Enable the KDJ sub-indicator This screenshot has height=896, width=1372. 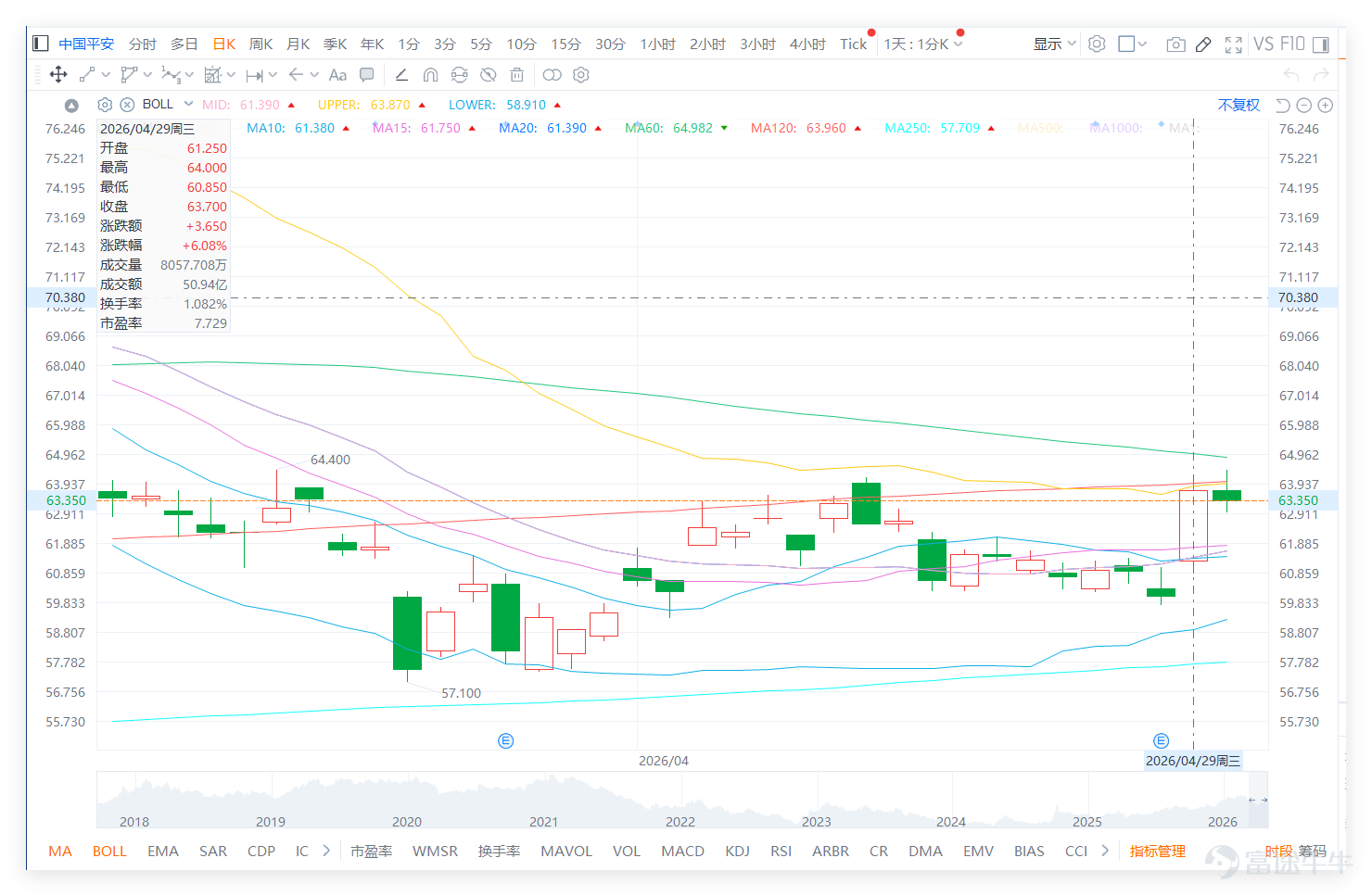[x=737, y=851]
